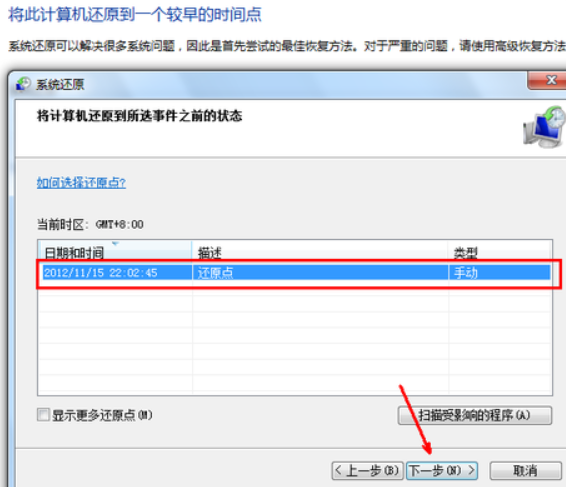
Task: Proceed with 下一步 button
Action: [x=442, y=470]
